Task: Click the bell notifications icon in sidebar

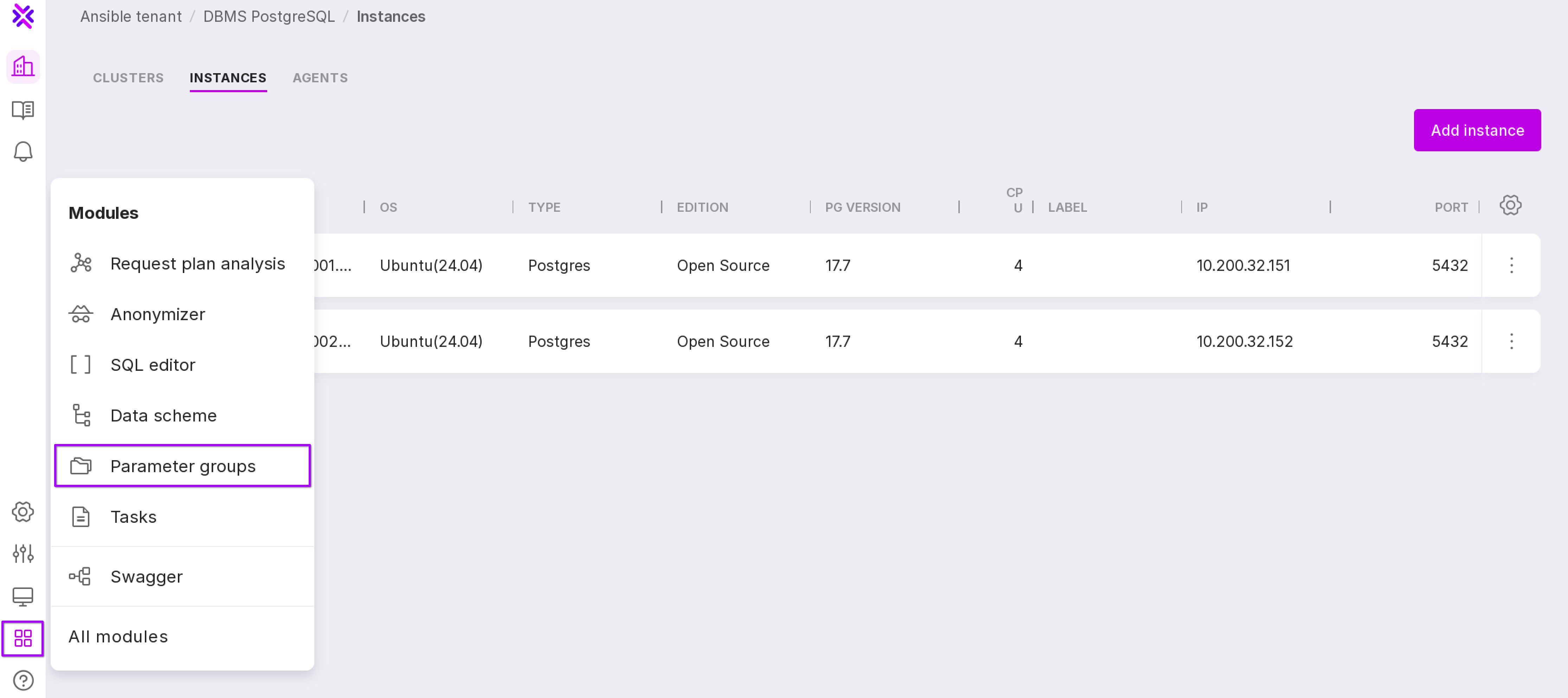Action: click(x=23, y=151)
